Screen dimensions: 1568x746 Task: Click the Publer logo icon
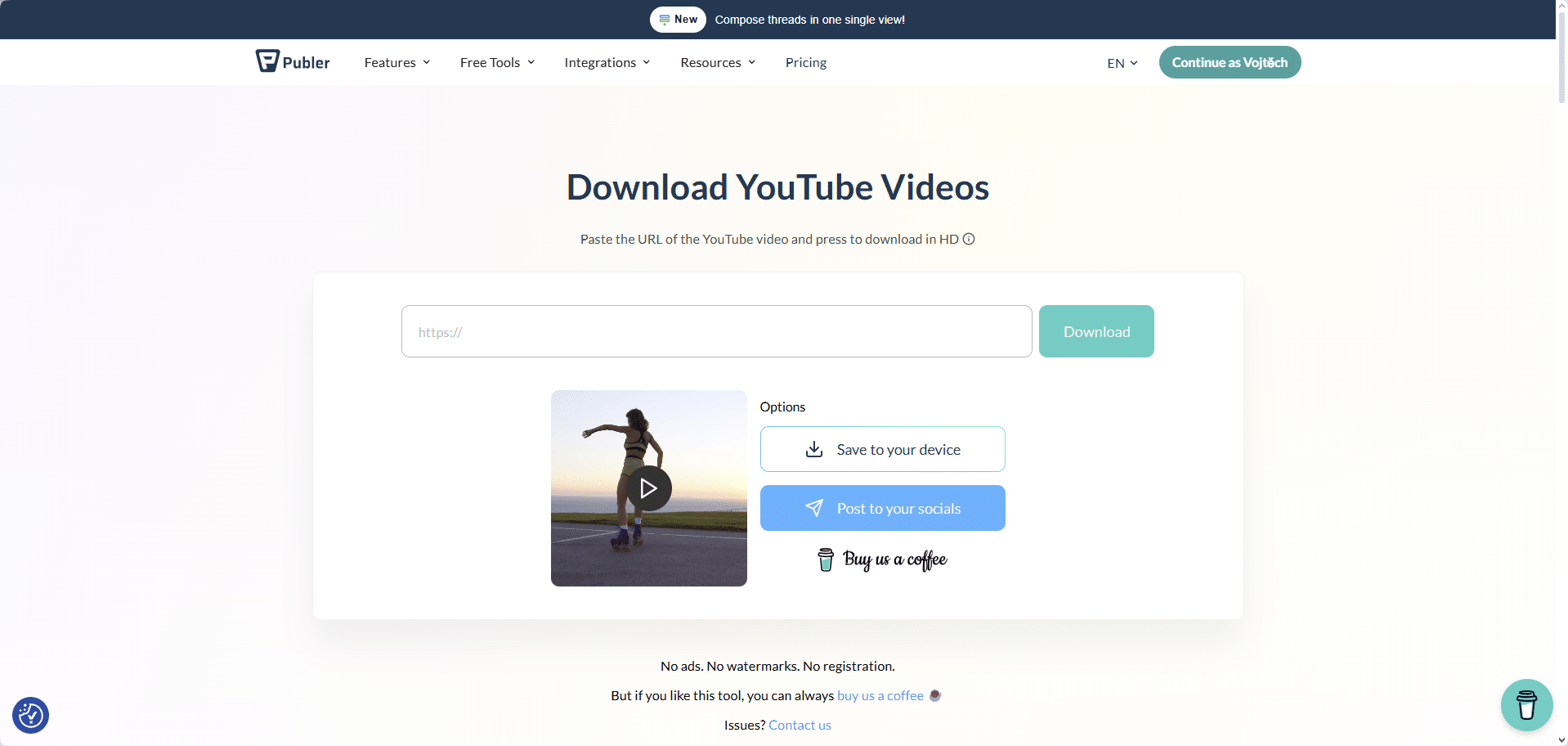[x=267, y=61]
